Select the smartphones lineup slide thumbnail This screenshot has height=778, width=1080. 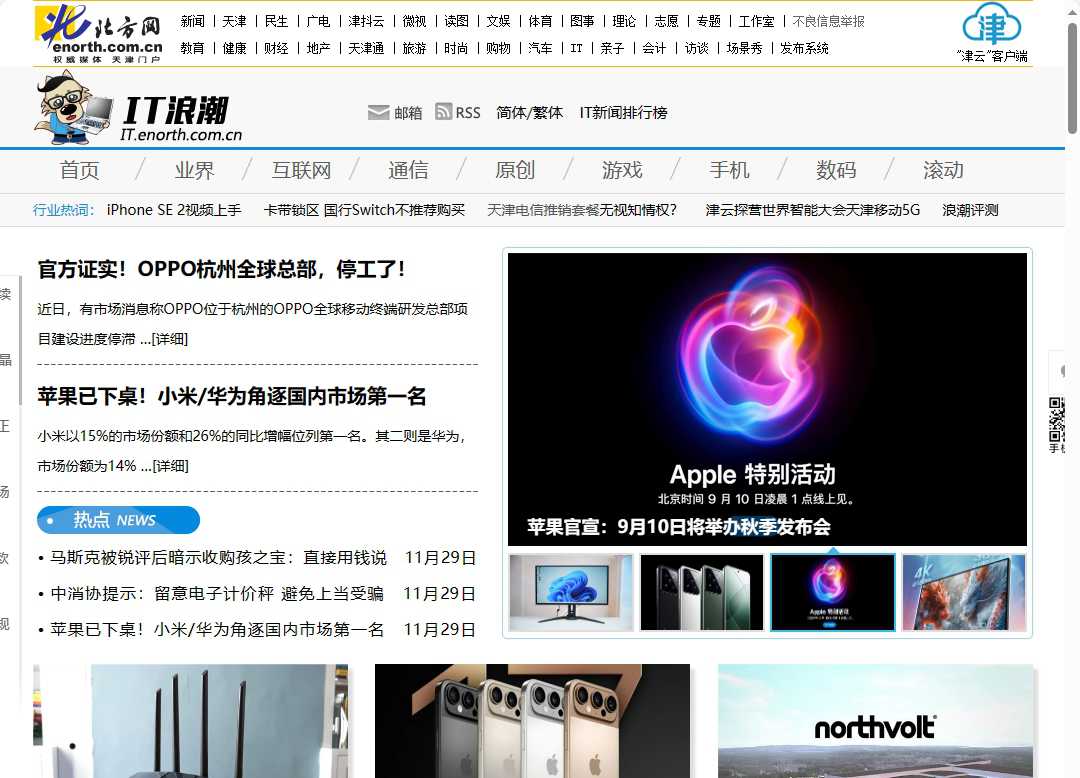coord(702,592)
